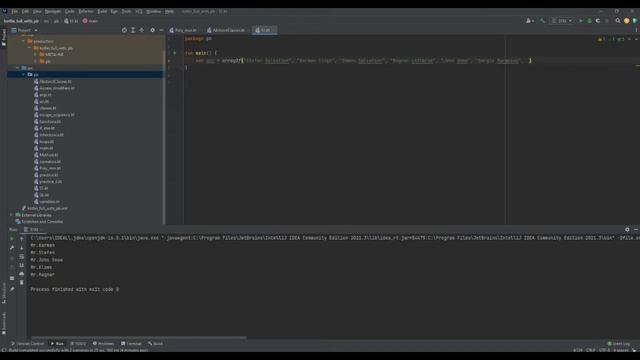Collapse the selected pk folder under src
This screenshot has width=640, height=360.
23,75
